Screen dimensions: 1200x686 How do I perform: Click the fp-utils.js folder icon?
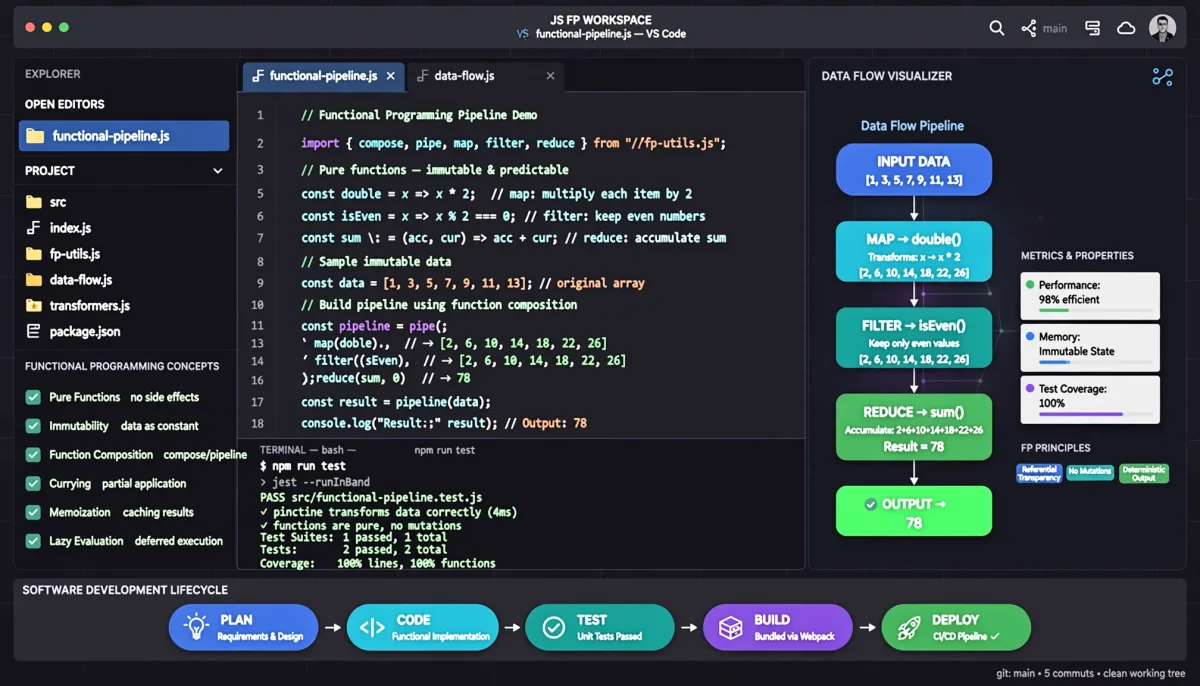tap(34, 254)
